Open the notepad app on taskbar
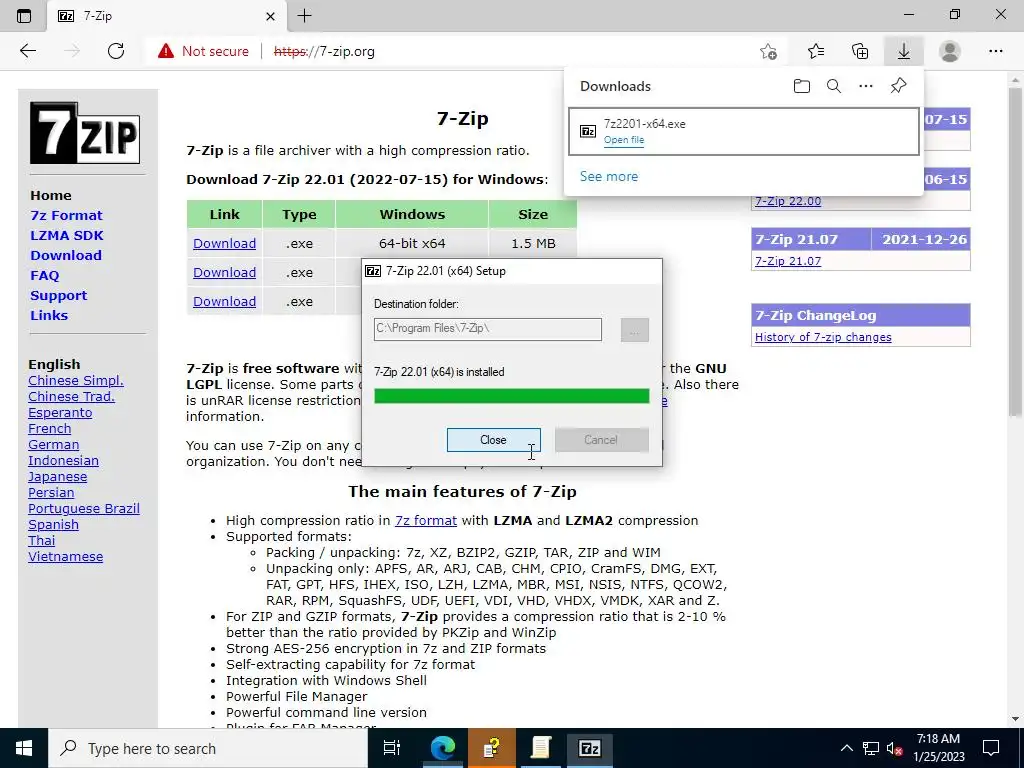Viewport: 1024px width, 768px height. (541, 748)
